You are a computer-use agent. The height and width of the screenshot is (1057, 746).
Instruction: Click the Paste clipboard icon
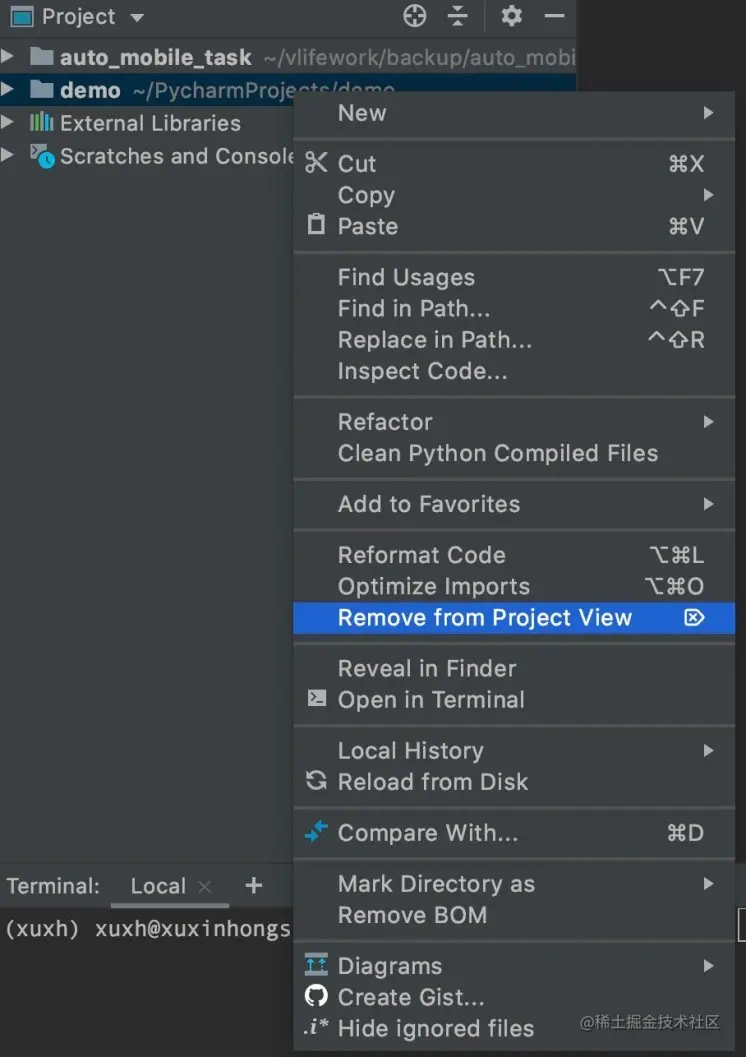click(316, 225)
